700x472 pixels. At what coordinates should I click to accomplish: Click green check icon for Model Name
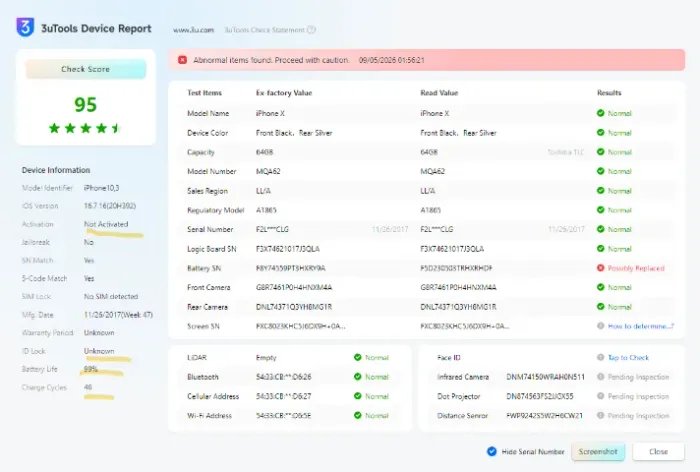[600, 113]
